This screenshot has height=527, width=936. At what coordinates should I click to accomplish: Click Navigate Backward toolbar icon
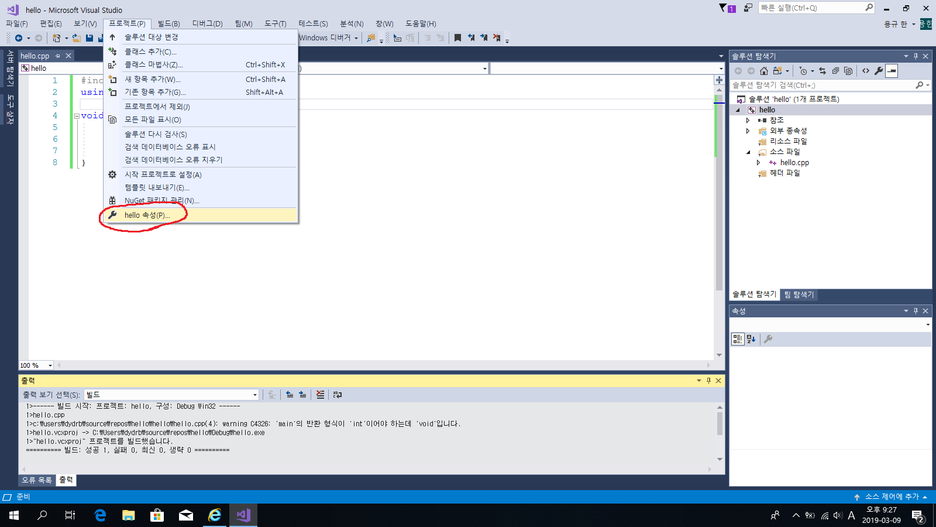(19, 38)
